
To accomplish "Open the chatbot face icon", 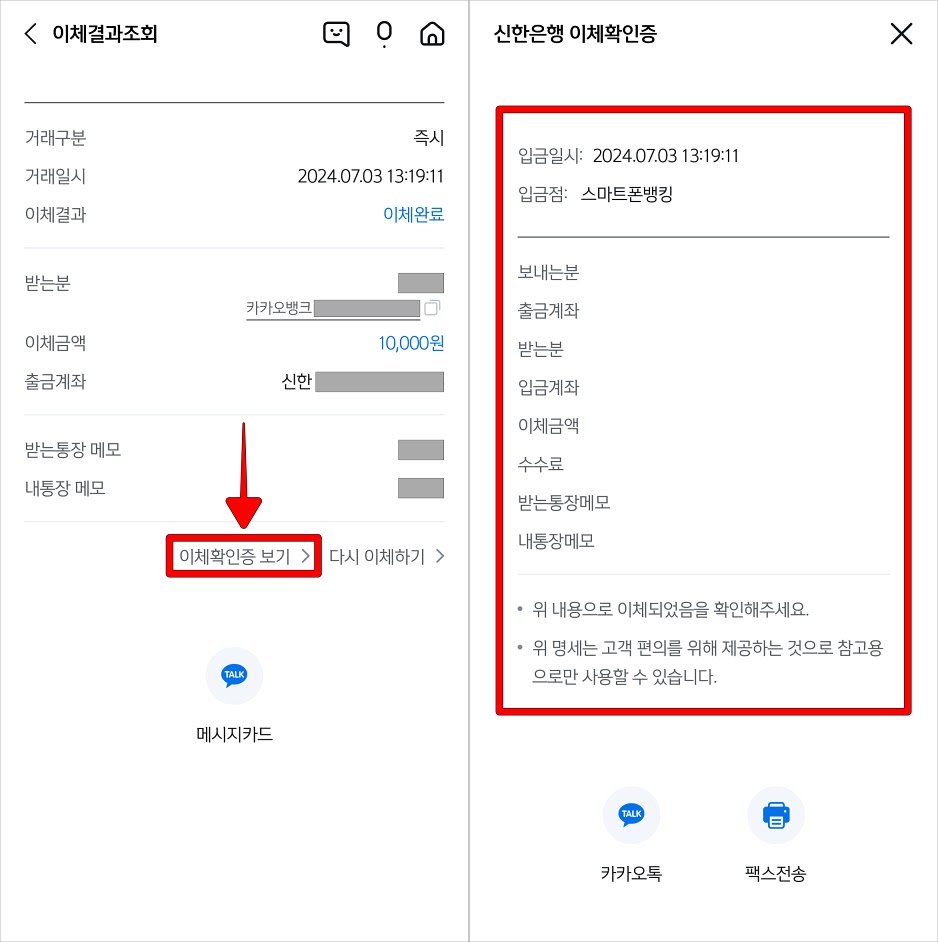I will click(336, 34).
